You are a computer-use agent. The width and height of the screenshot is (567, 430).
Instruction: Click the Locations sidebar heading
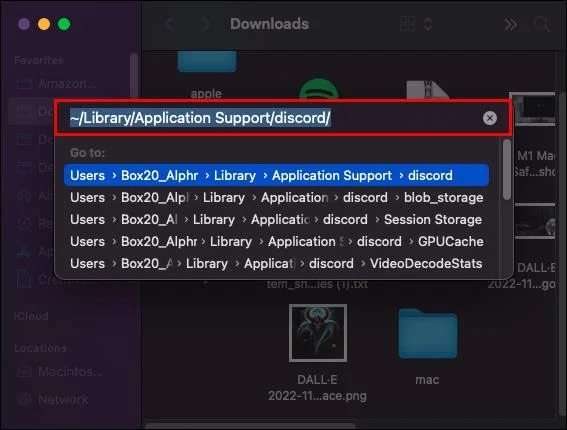(x=40, y=348)
